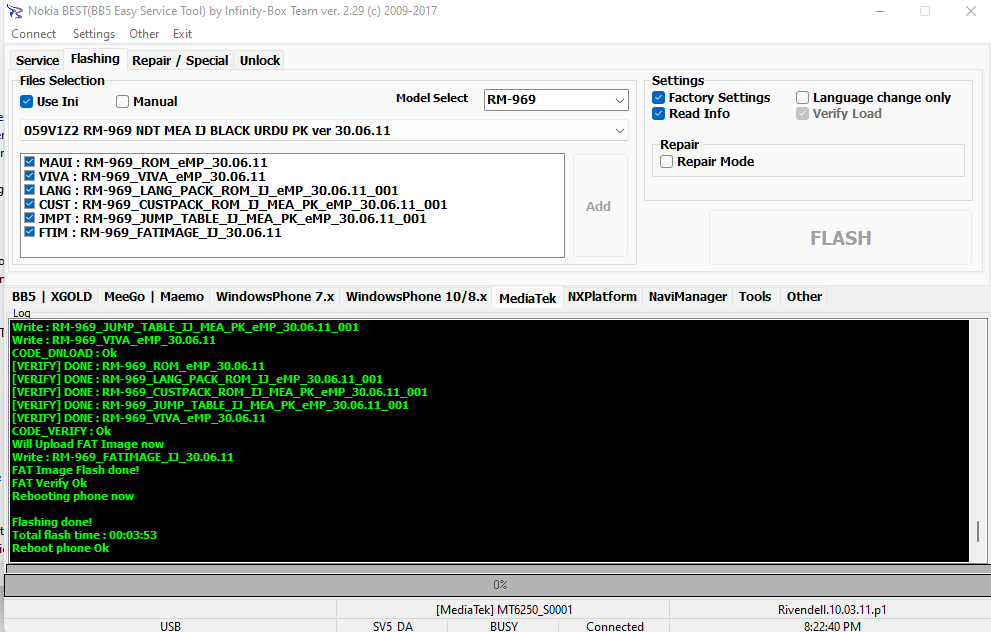Toggle the FTIM fatimage checkbox
This screenshot has height=632, width=991.
click(29, 232)
